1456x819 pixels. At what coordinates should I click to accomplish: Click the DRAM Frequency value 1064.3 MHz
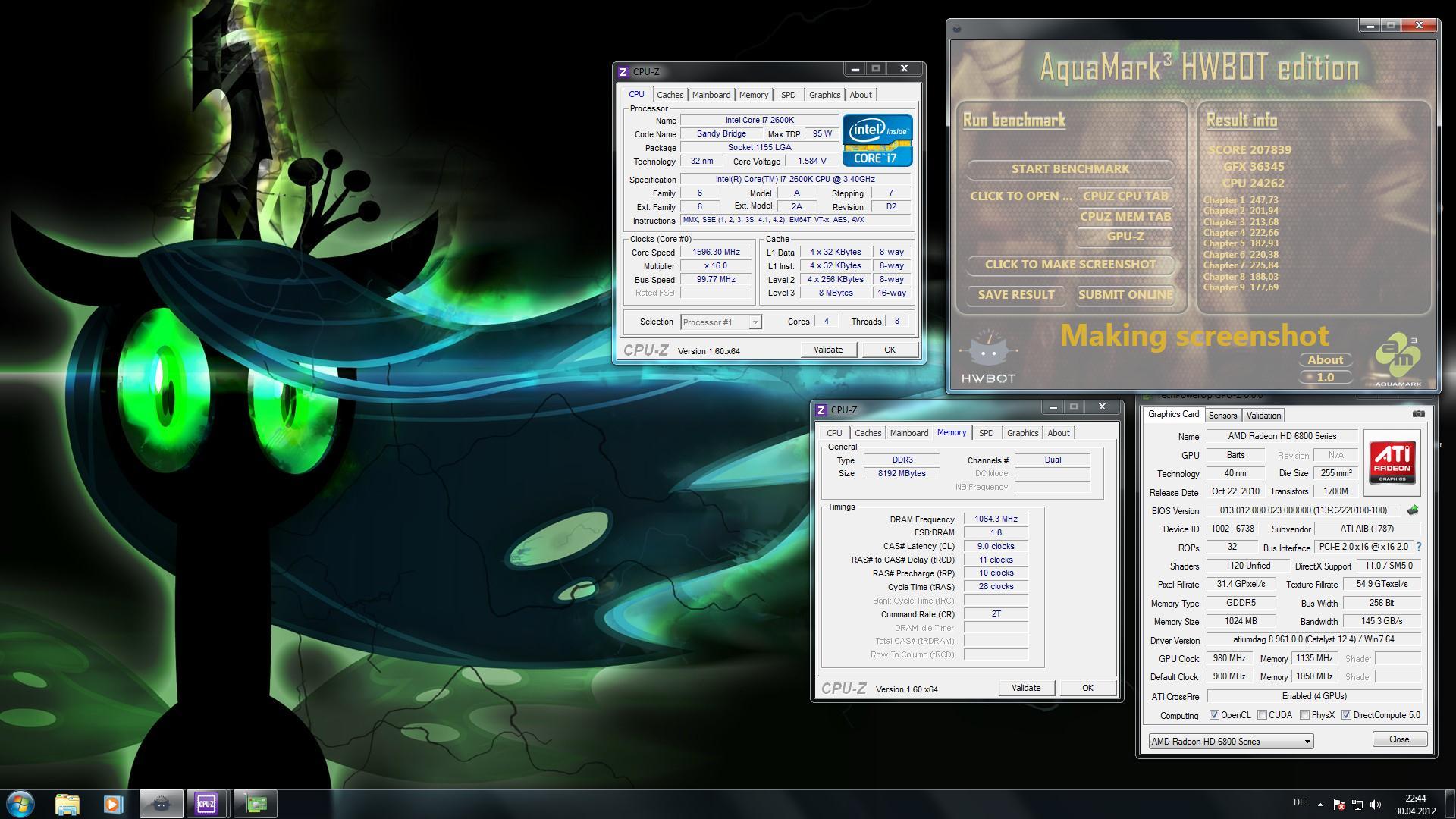click(996, 519)
